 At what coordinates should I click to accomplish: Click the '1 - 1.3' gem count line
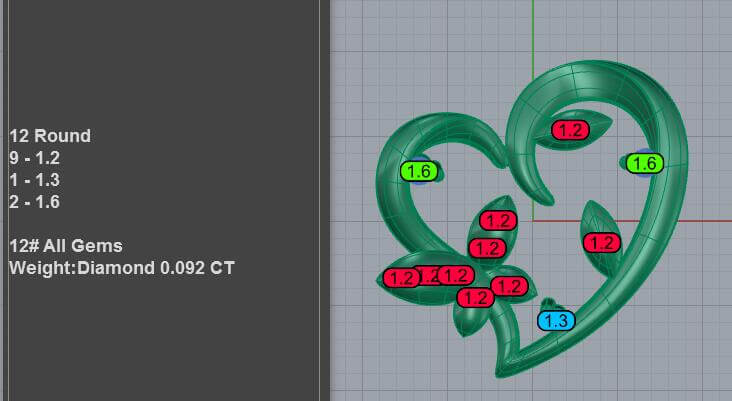(35, 180)
